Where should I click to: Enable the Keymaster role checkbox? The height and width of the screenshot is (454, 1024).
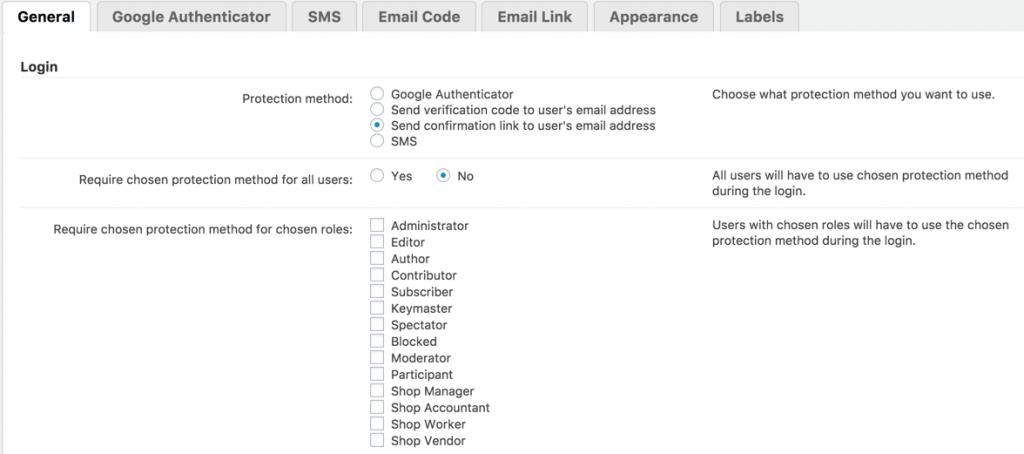pos(377,309)
